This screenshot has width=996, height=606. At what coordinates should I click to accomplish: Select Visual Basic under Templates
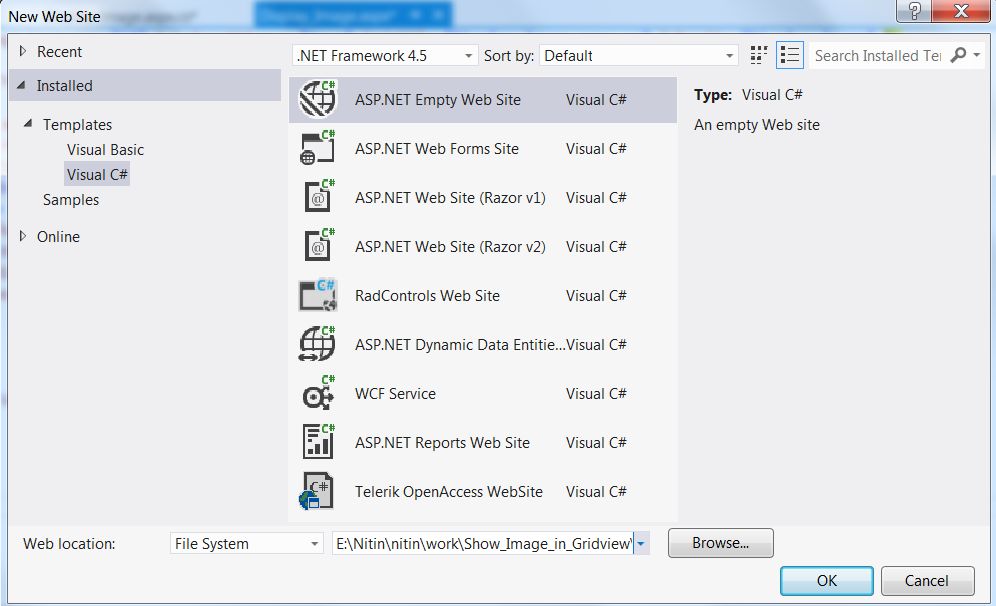point(105,150)
